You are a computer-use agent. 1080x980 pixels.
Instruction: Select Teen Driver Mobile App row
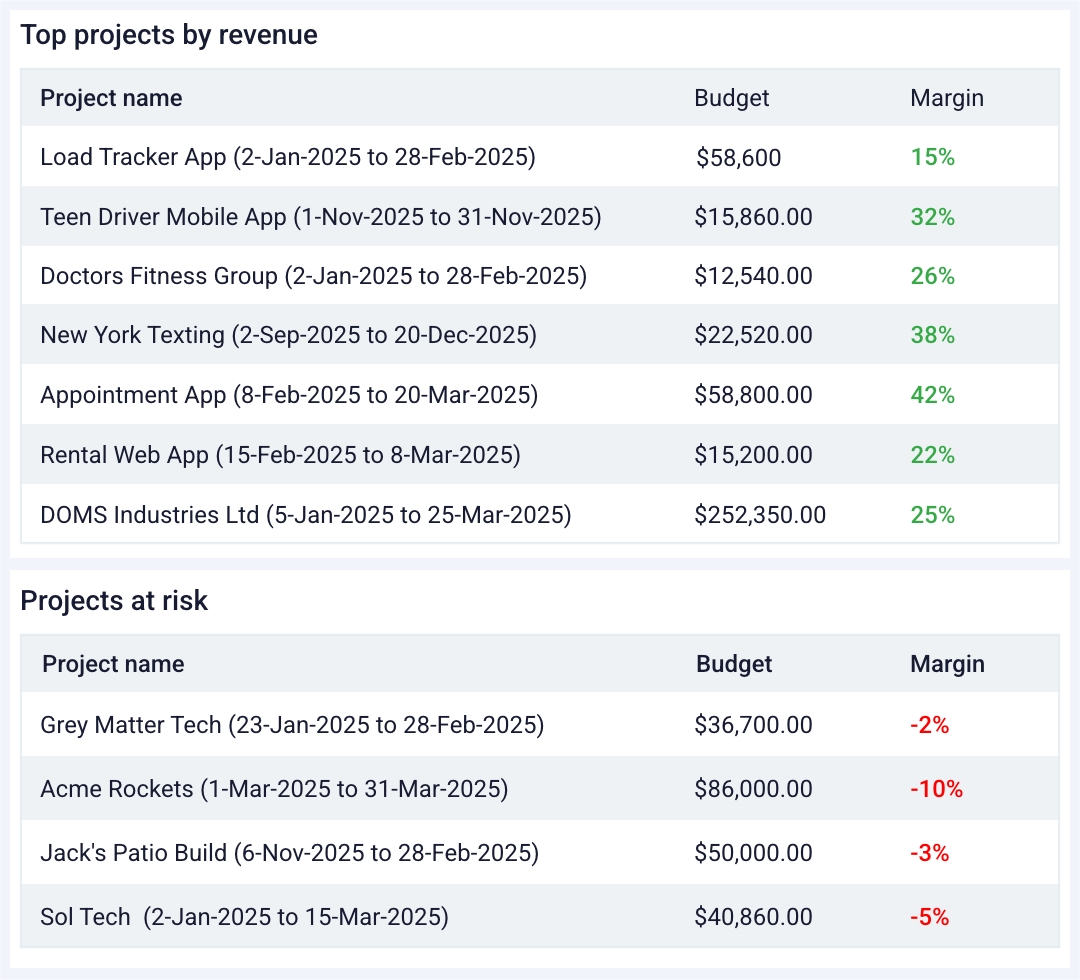coord(320,217)
